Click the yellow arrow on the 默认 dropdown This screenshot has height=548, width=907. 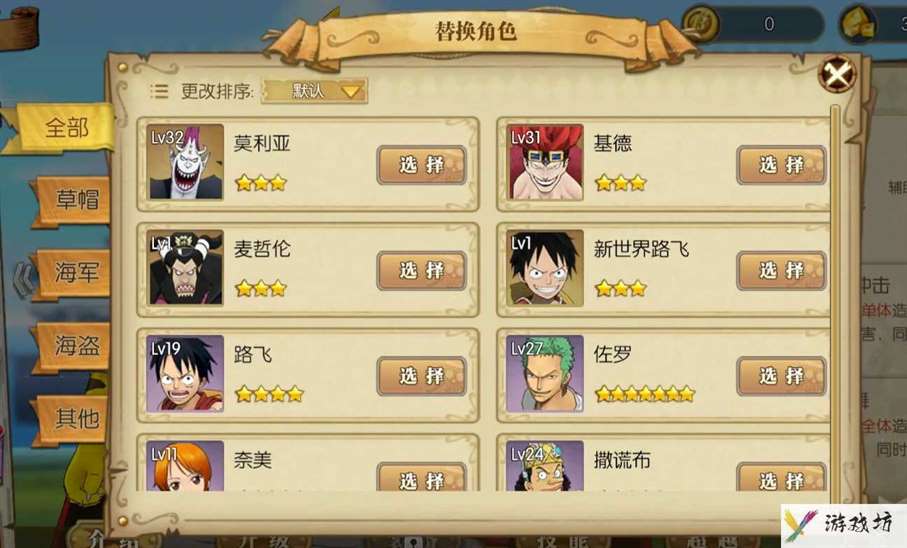tap(351, 91)
